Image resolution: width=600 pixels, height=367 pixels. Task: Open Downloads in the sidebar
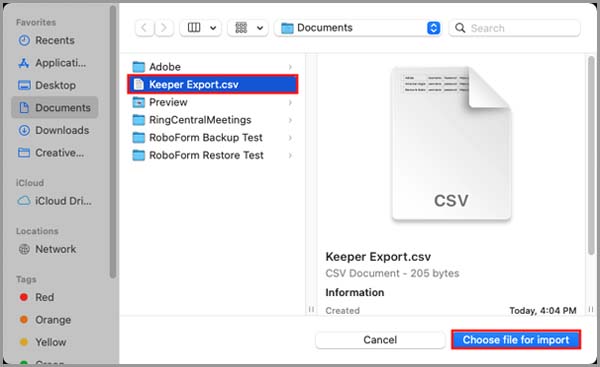point(55,130)
